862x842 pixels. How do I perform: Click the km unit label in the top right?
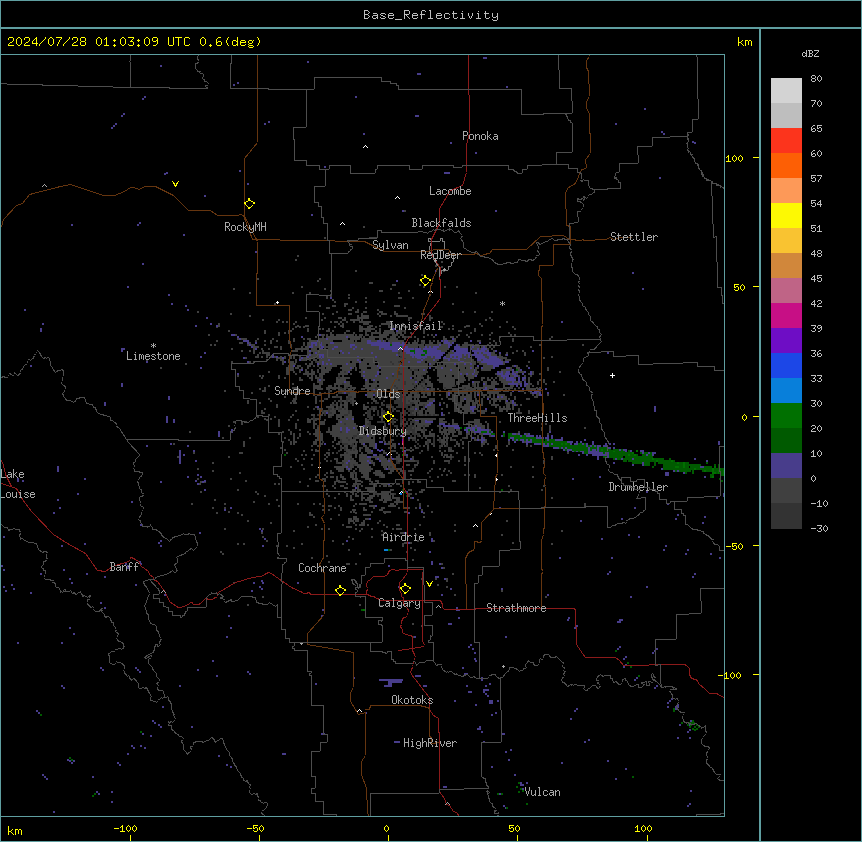coord(744,42)
